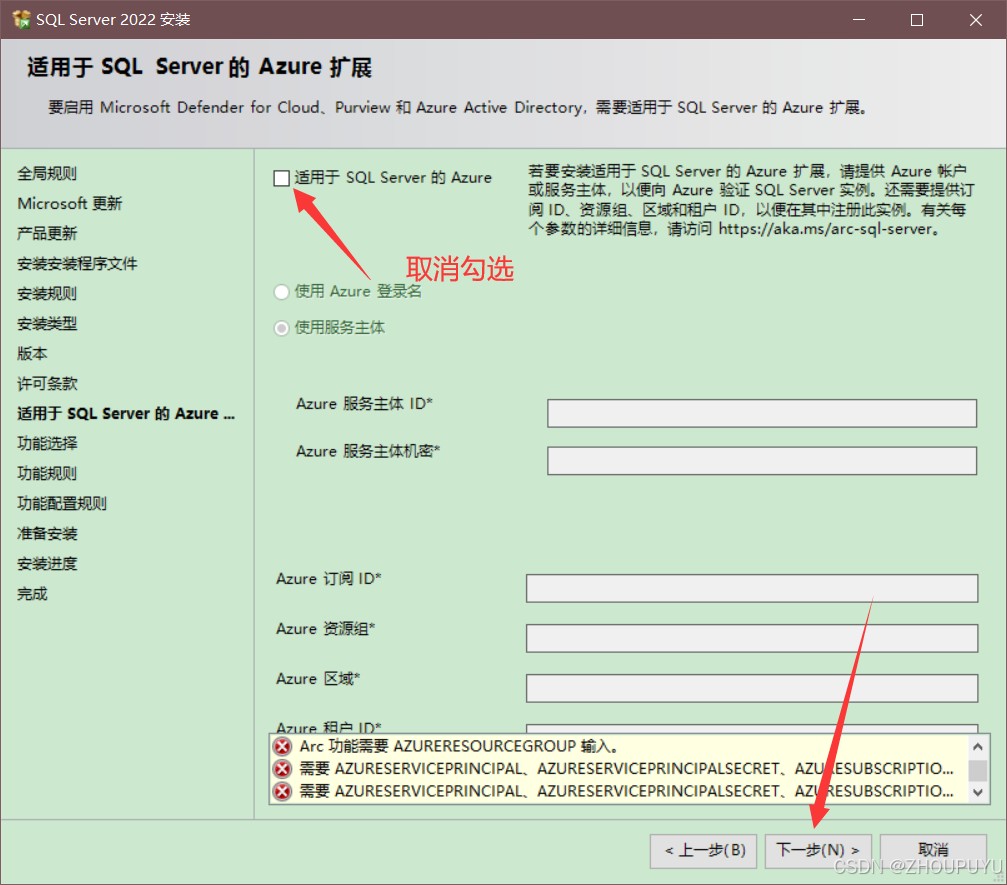The width and height of the screenshot is (1007, 885).
Task: Click 上一步(B) to go back
Action: pyautogui.click(x=704, y=850)
